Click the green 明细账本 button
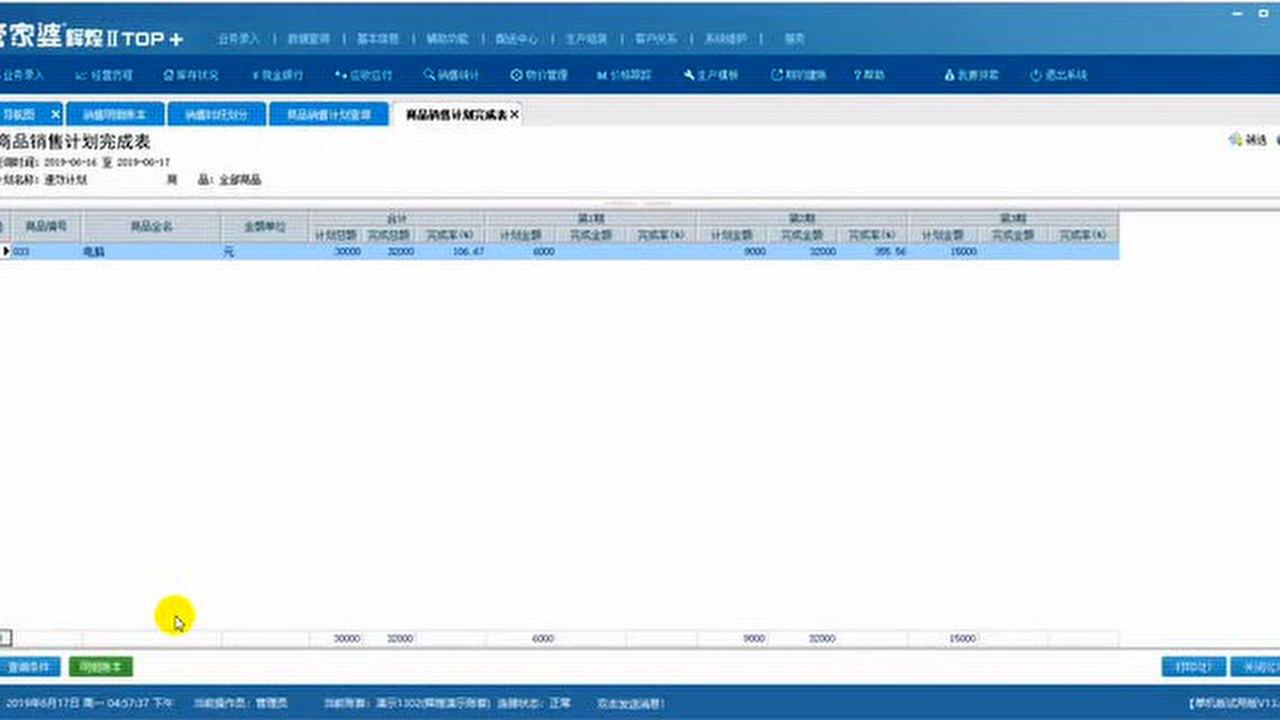 (101, 667)
